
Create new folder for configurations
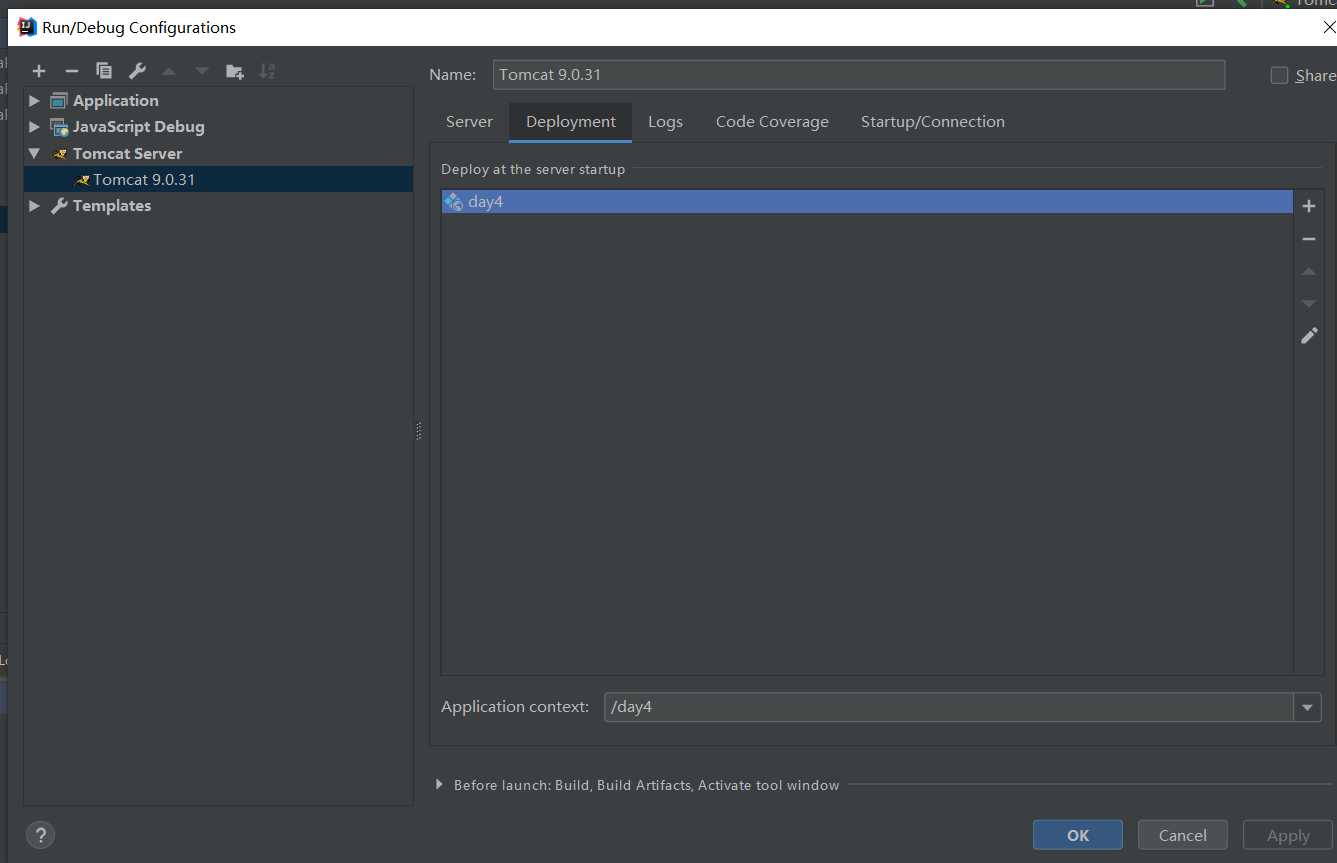(235, 71)
